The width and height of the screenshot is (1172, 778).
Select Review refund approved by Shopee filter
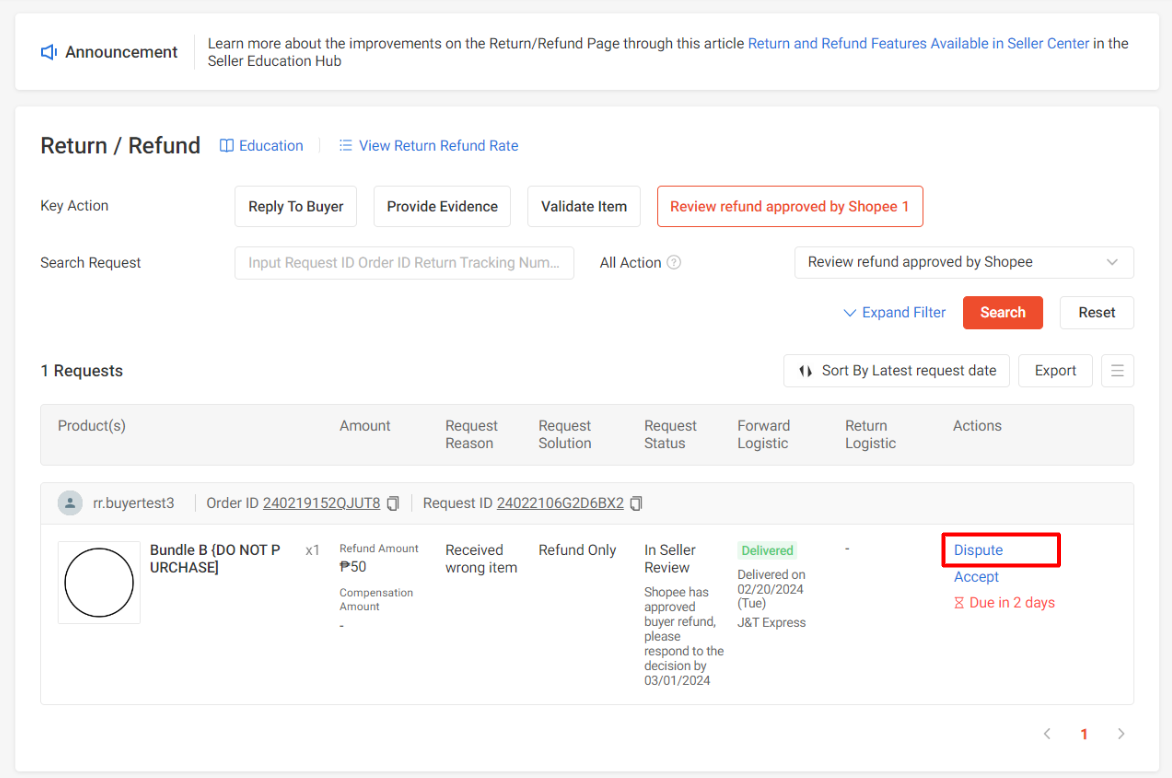click(789, 206)
